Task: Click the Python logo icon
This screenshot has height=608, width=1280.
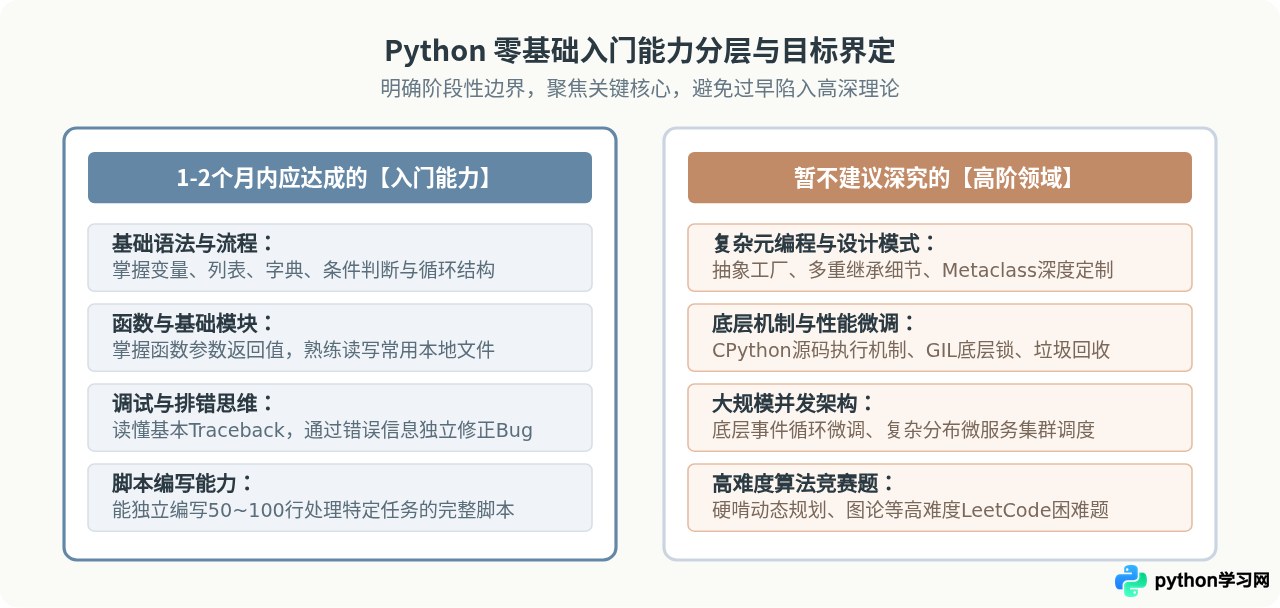Action: pyautogui.click(x=1131, y=581)
